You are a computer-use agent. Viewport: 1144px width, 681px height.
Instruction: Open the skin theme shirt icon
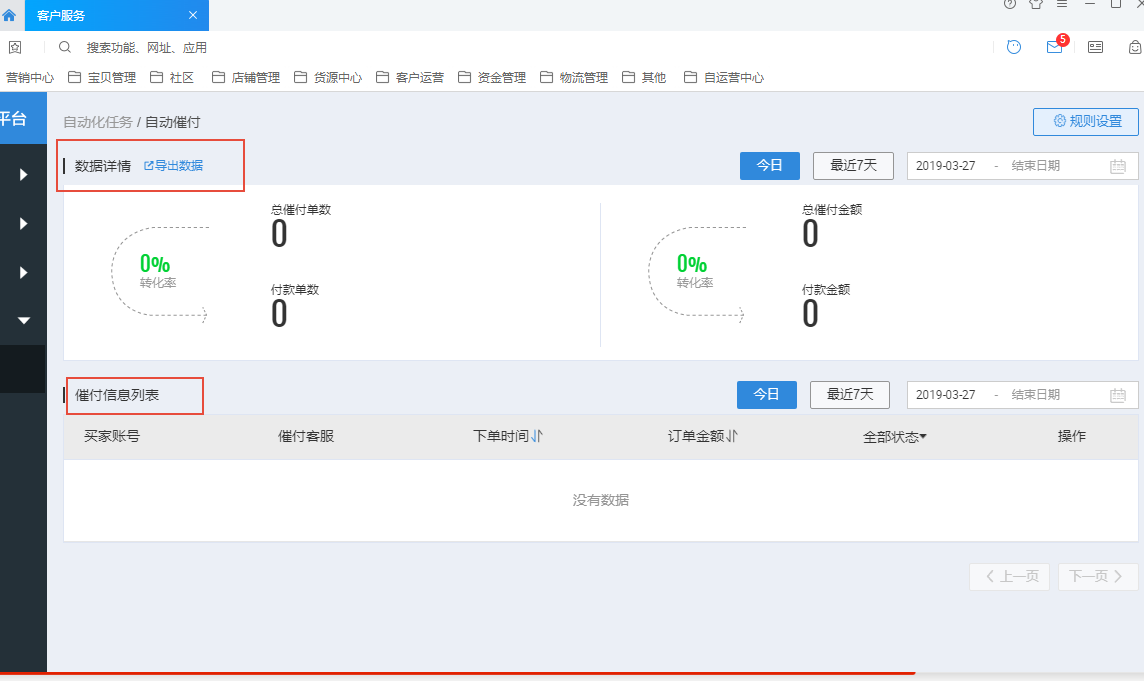tap(1036, 4)
